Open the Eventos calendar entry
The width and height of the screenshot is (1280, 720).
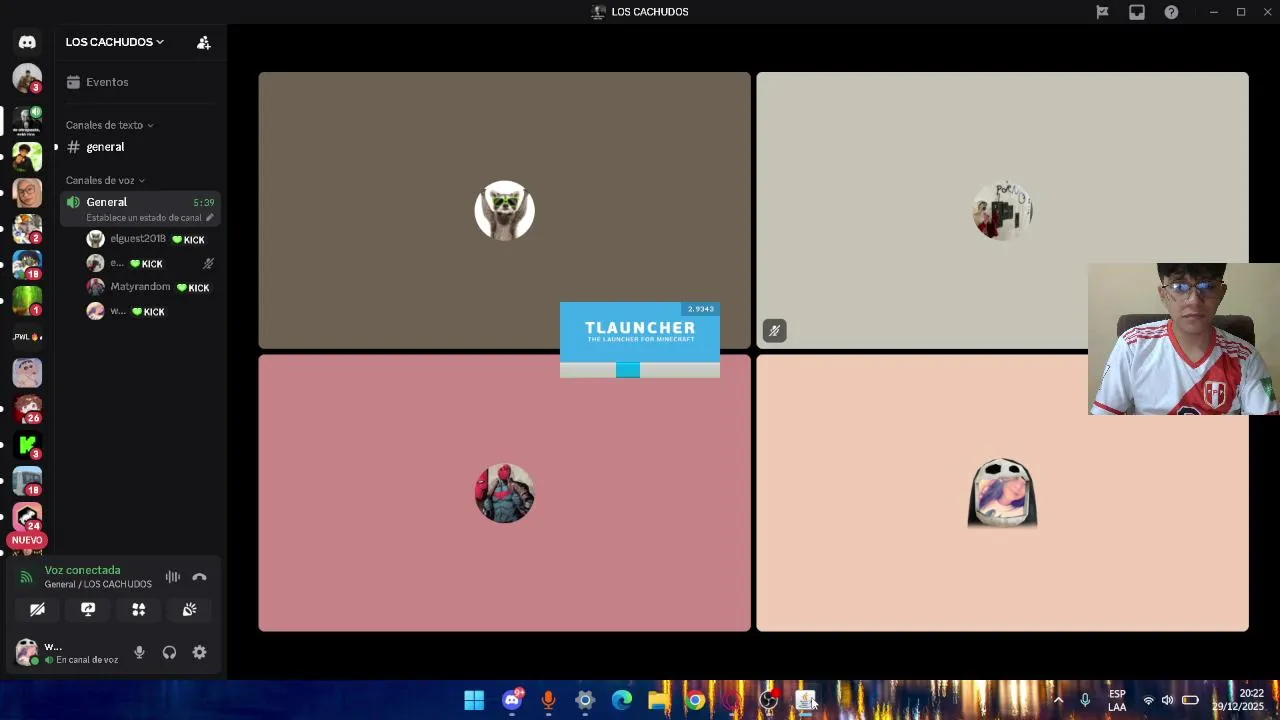click(140, 82)
